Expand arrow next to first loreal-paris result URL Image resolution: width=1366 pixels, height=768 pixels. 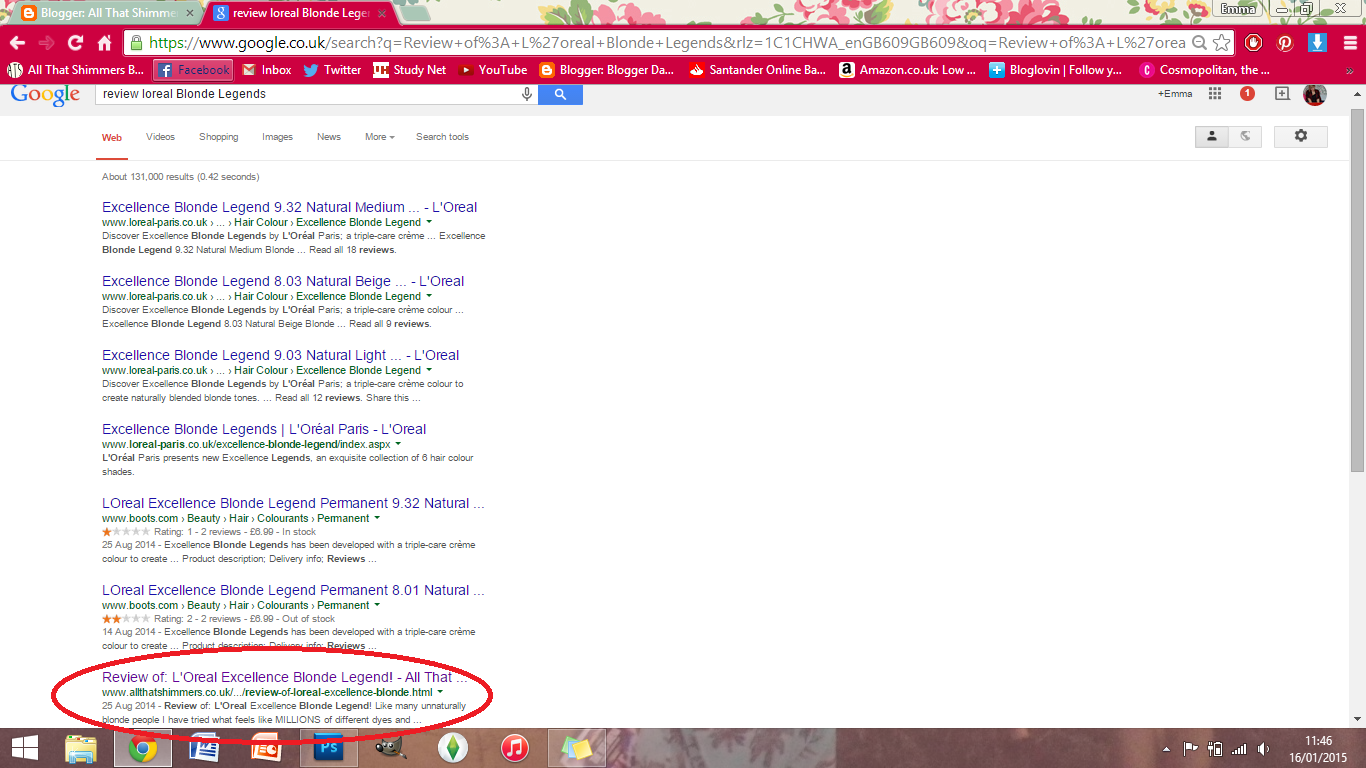(x=429, y=222)
